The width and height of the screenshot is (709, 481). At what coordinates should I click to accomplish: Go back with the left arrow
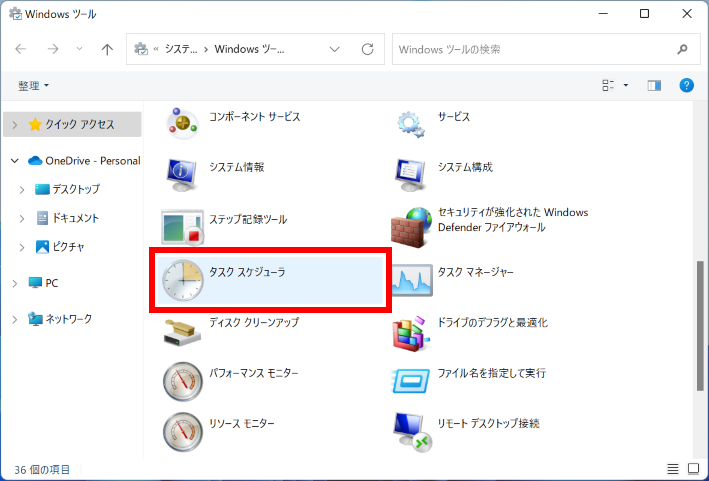pos(21,49)
